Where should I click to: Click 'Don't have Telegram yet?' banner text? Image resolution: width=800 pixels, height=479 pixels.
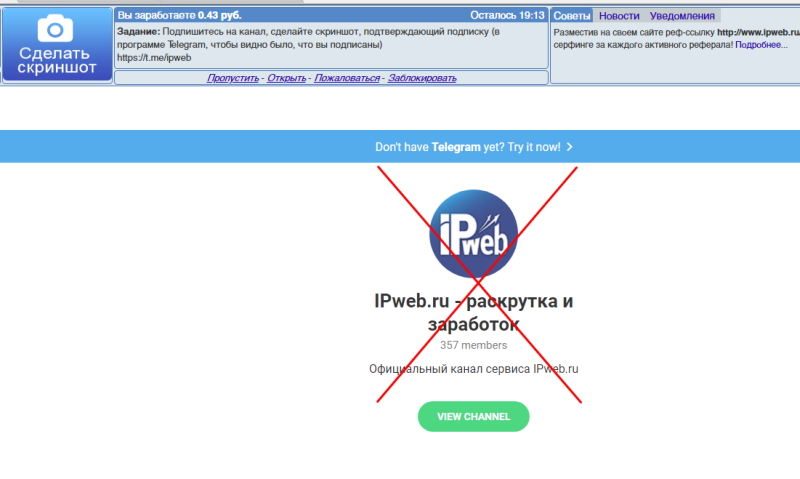coord(467,146)
